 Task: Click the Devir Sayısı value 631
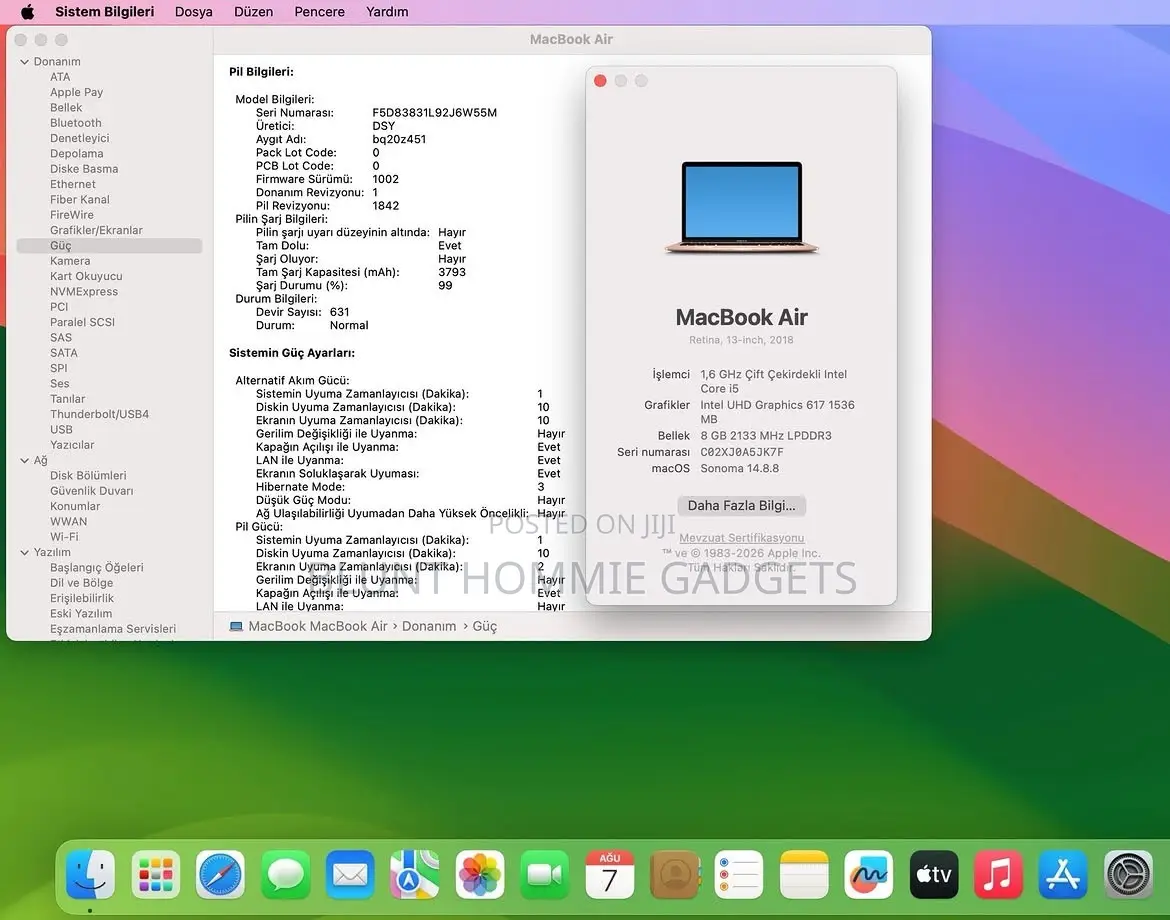pos(340,312)
